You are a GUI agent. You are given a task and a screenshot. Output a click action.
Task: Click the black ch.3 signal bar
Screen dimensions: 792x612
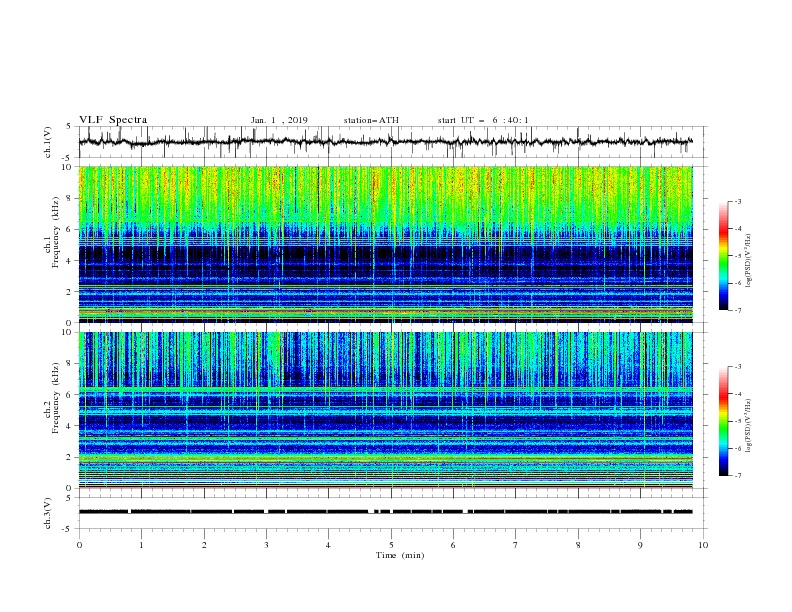[x=385, y=512]
